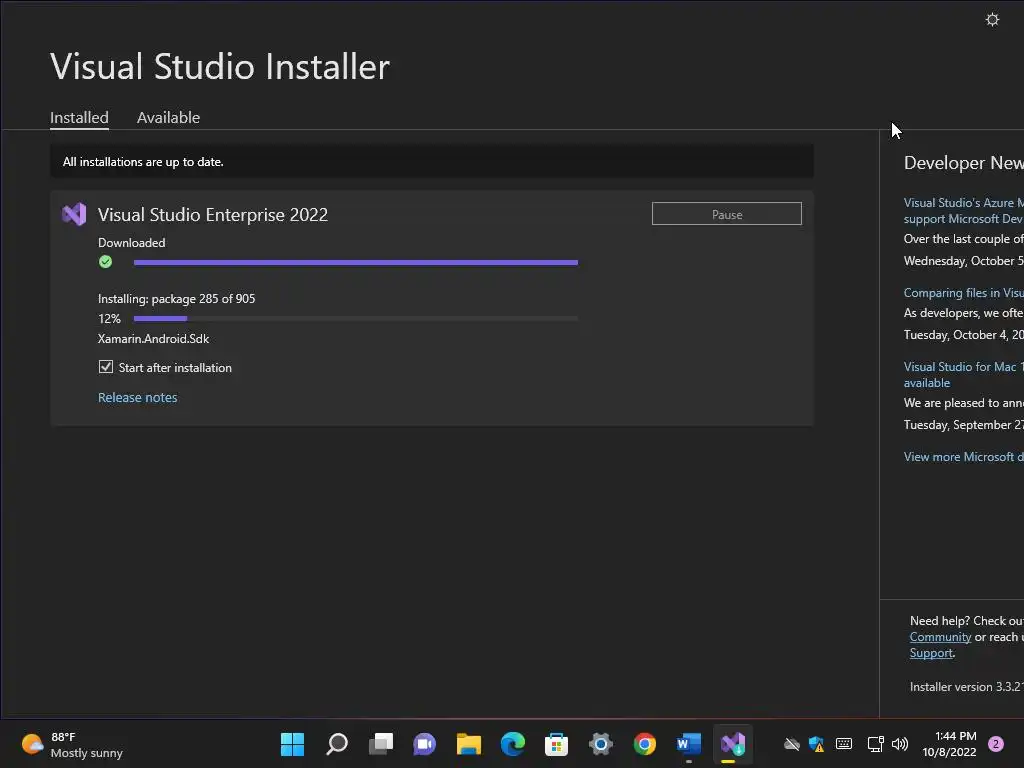Click the Xamarin.Android.Sdk package name
The image size is (1024, 768).
tap(153, 338)
